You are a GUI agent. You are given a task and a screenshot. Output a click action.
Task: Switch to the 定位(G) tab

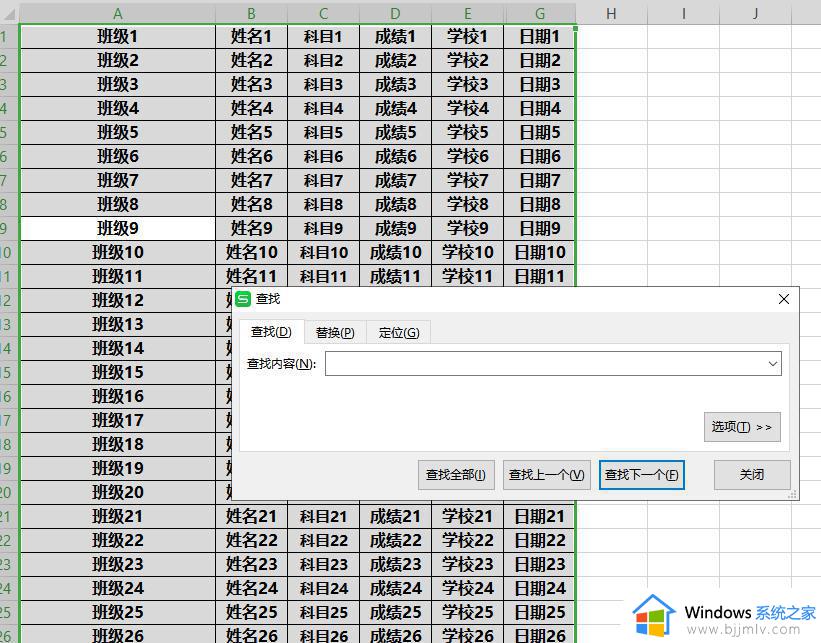click(399, 332)
